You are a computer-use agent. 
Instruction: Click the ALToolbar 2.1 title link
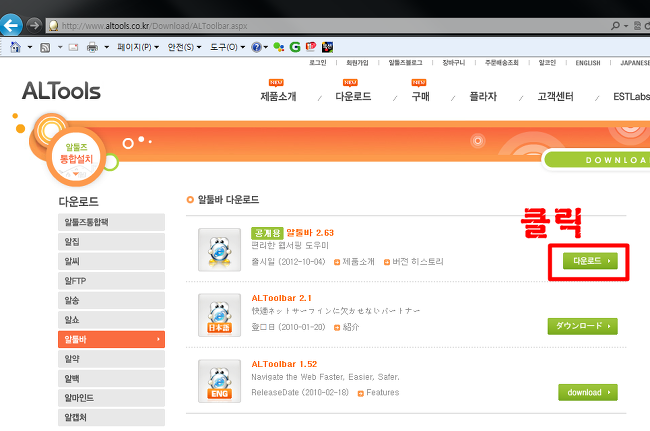281,298
